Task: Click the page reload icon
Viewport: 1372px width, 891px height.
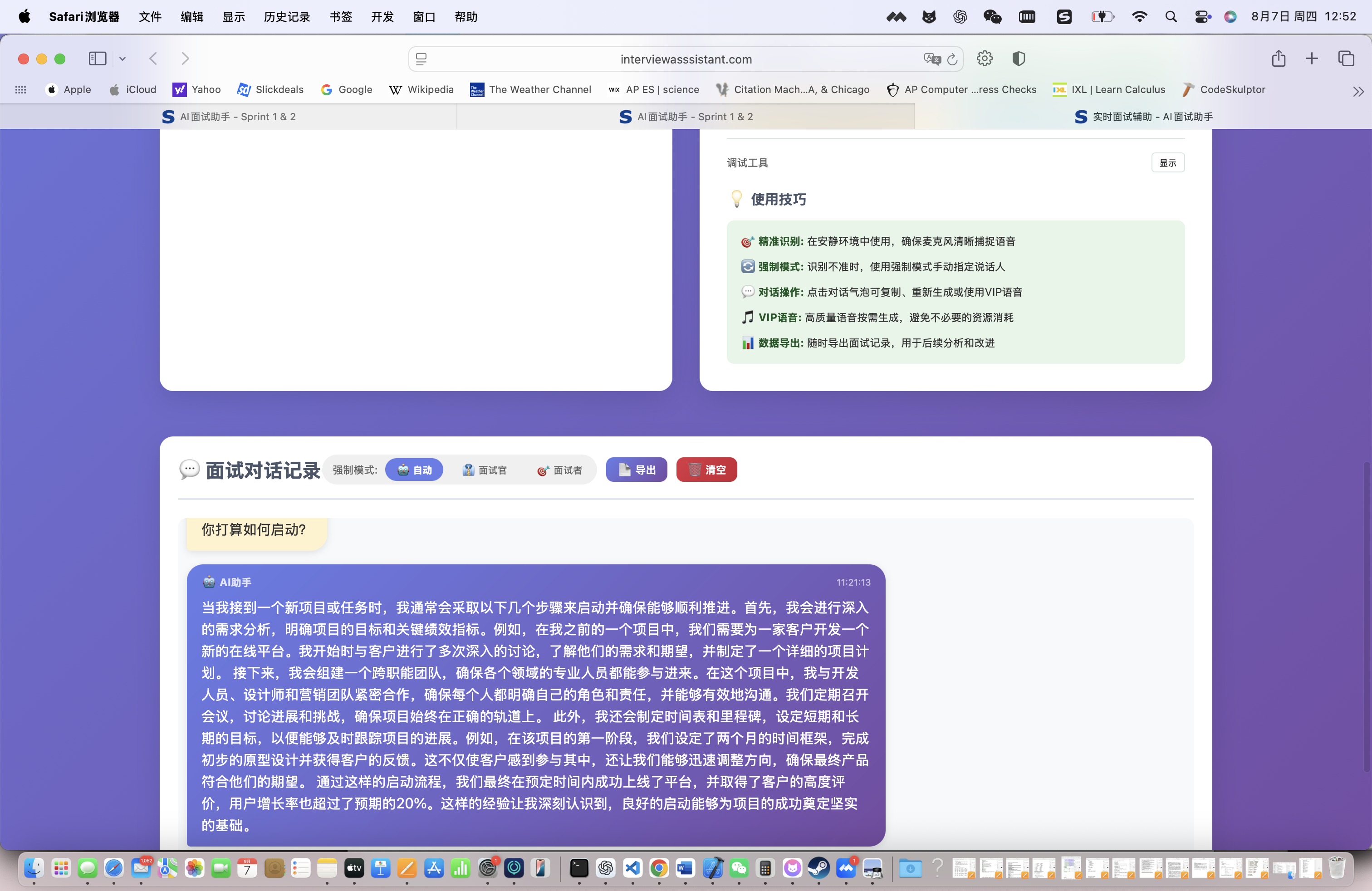Action: point(952,59)
